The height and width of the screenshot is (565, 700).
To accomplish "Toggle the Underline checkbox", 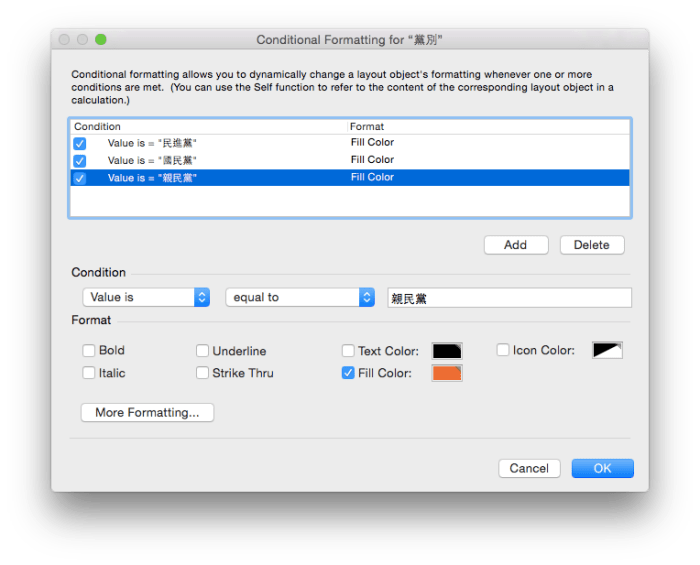I will (x=203, y=351).
